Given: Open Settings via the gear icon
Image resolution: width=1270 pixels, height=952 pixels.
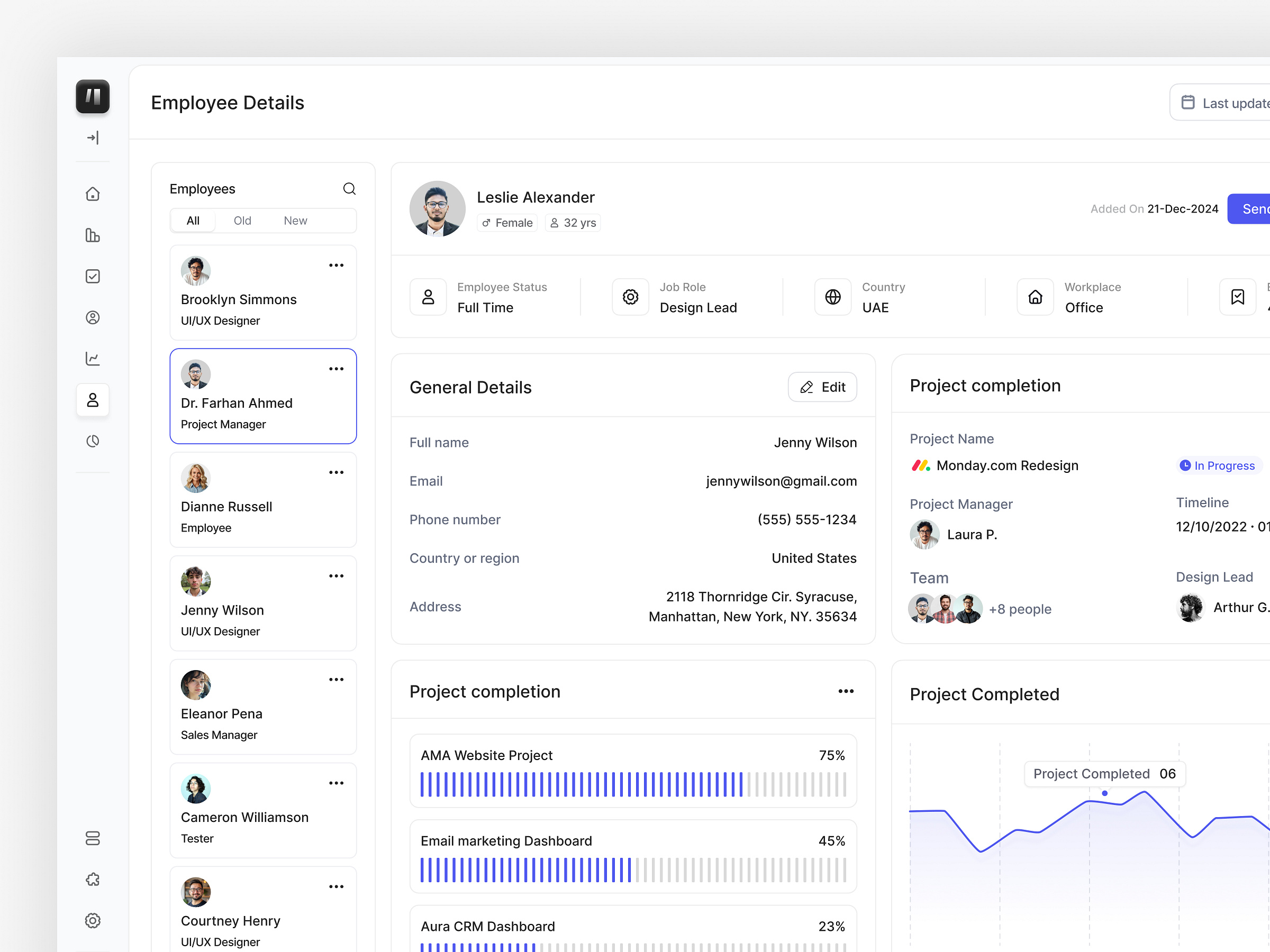Looking at the screenshot, I should 93,920.
